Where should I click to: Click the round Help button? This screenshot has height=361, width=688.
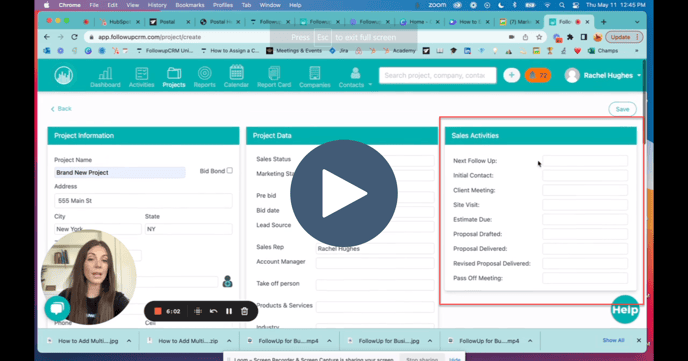(x=625, y=310)
